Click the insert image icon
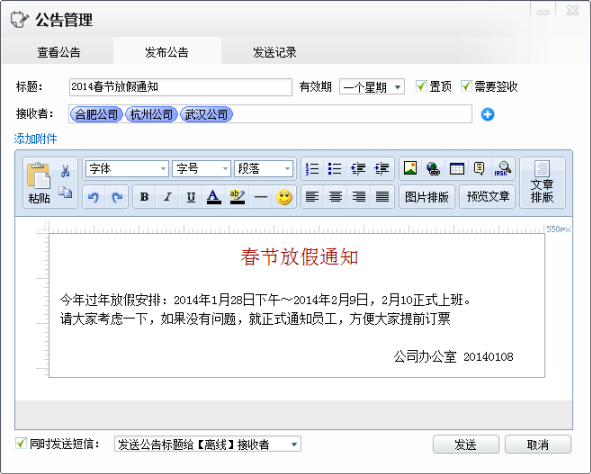Image resolution: width=591 pixels, height=474 pixels. click(410, 168)
